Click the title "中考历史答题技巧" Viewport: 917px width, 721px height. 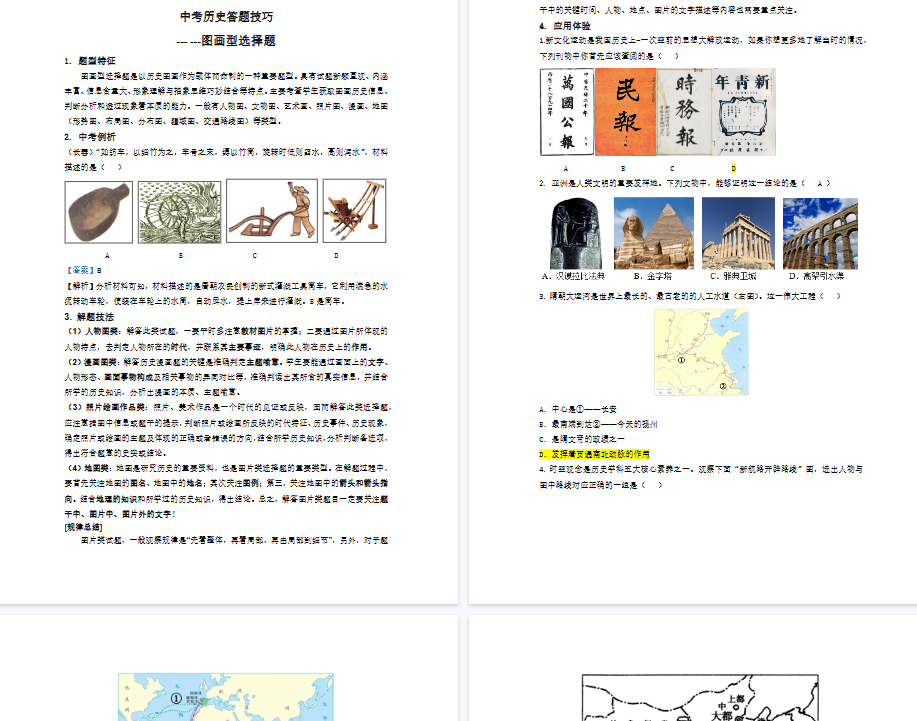pyautogui.click(x=226, y=17)
